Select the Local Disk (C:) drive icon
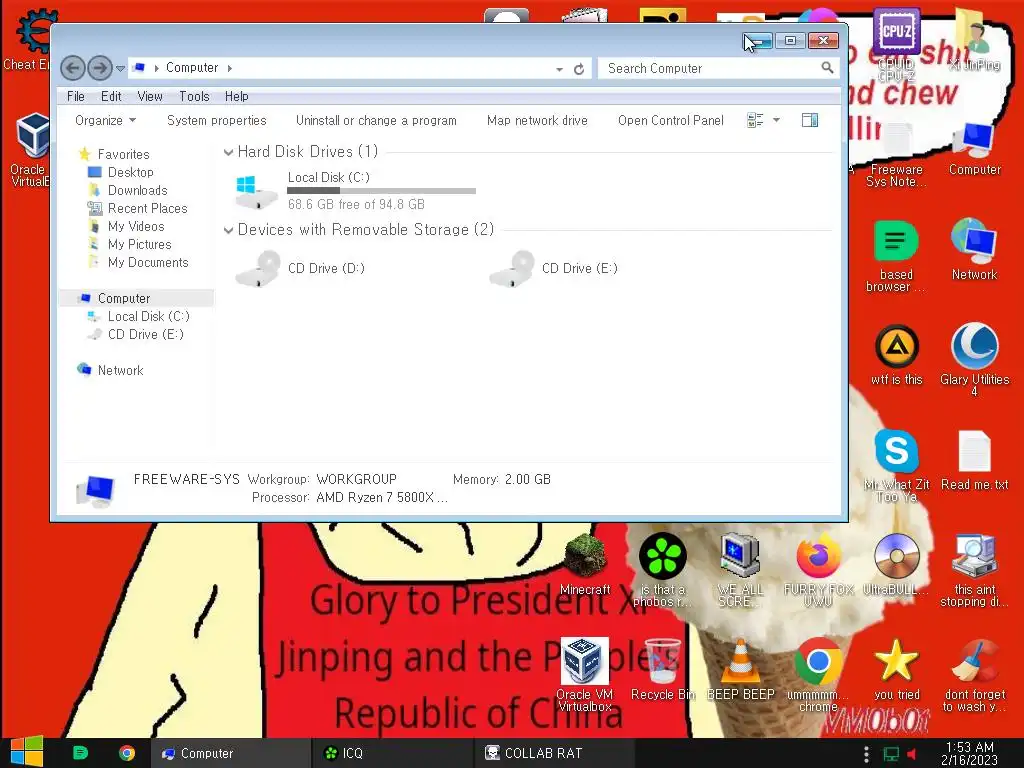The image size is (1024, 768). point(256,191)
